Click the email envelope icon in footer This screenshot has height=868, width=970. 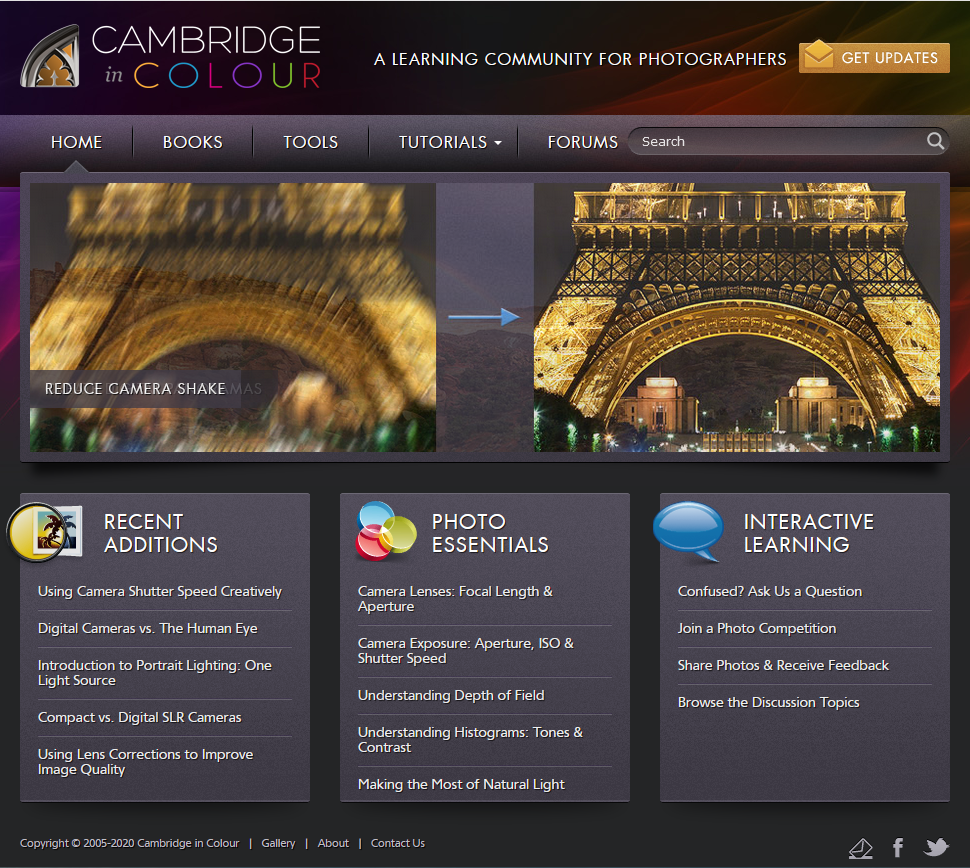pyautogui.click(x=860, y=849)
